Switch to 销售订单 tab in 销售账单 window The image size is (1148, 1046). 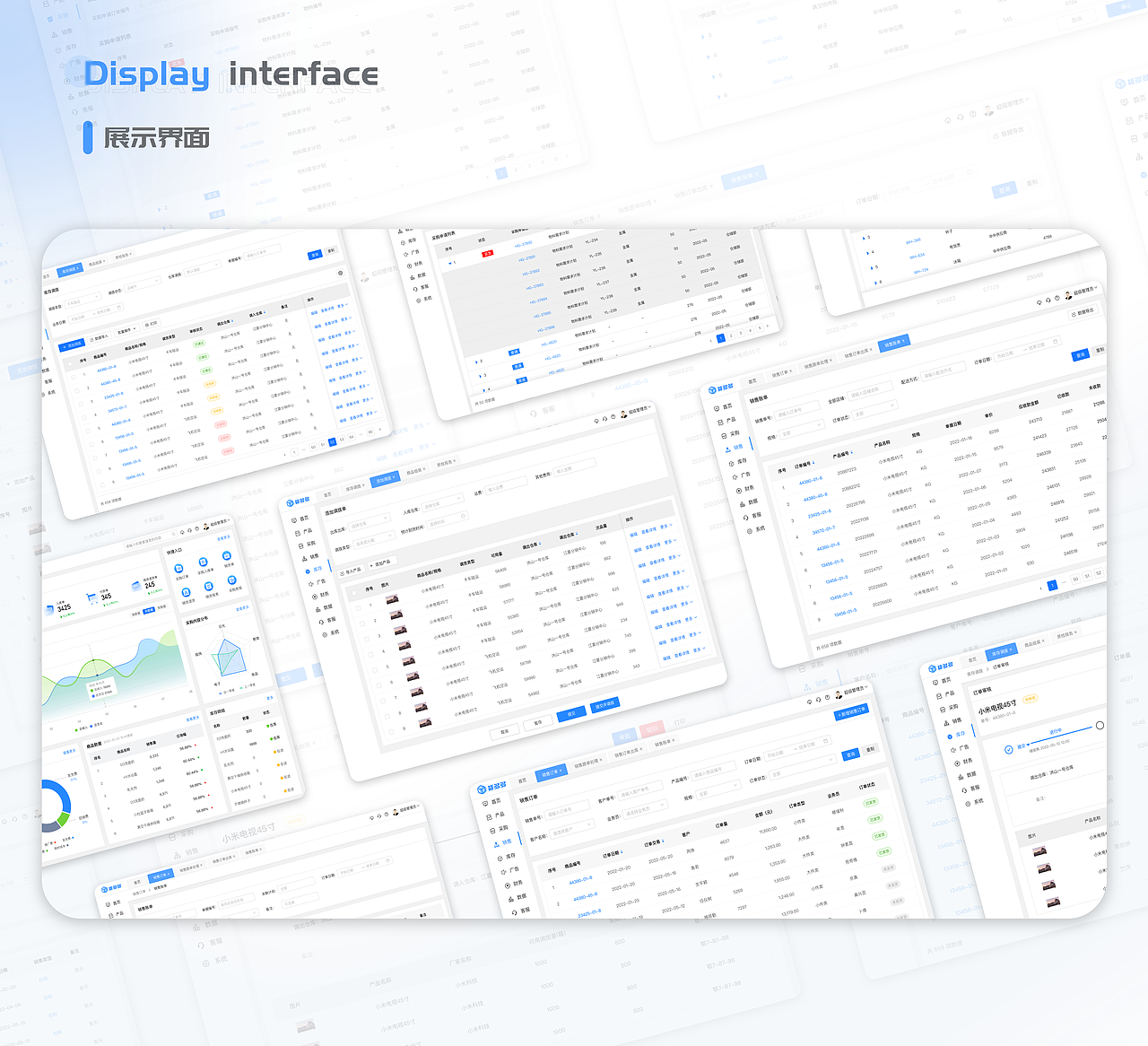(x=781, y=373)
